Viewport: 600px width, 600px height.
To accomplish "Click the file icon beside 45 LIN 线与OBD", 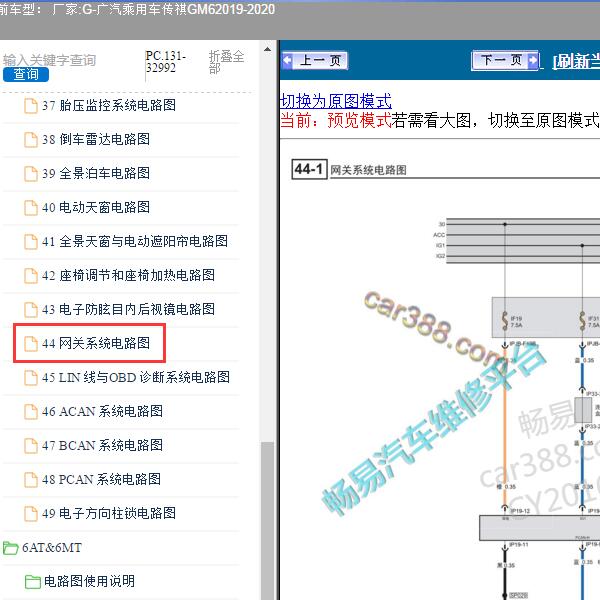I will point(31,378).
